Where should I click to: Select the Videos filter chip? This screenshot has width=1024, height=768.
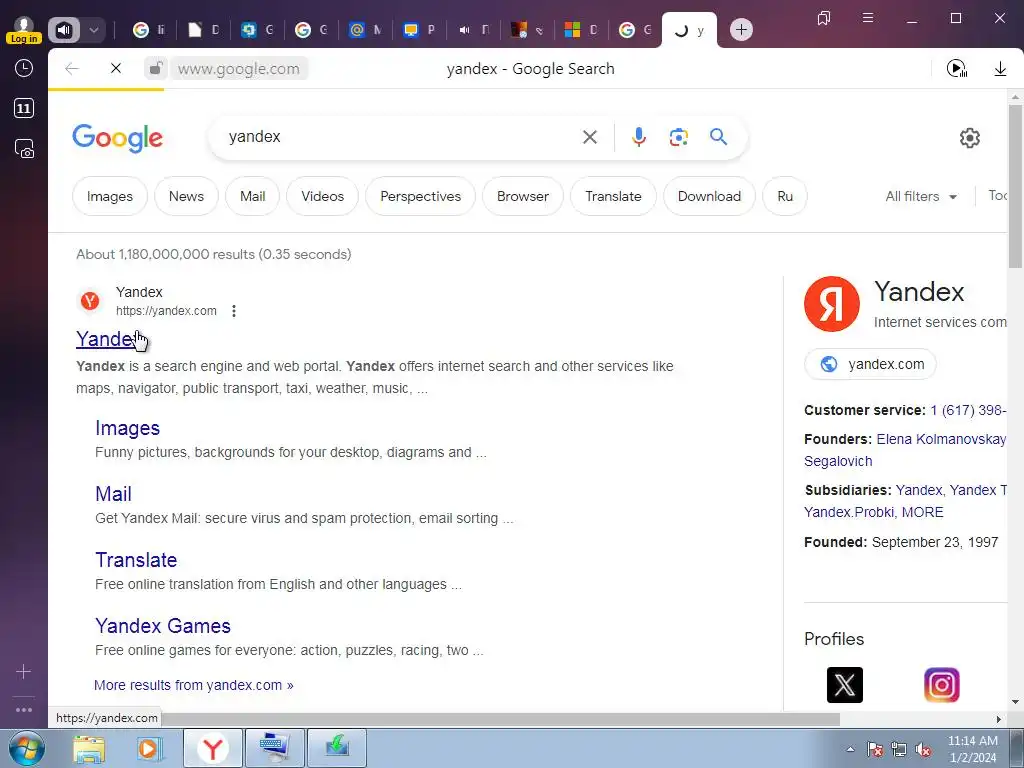(x=323, y=196)
